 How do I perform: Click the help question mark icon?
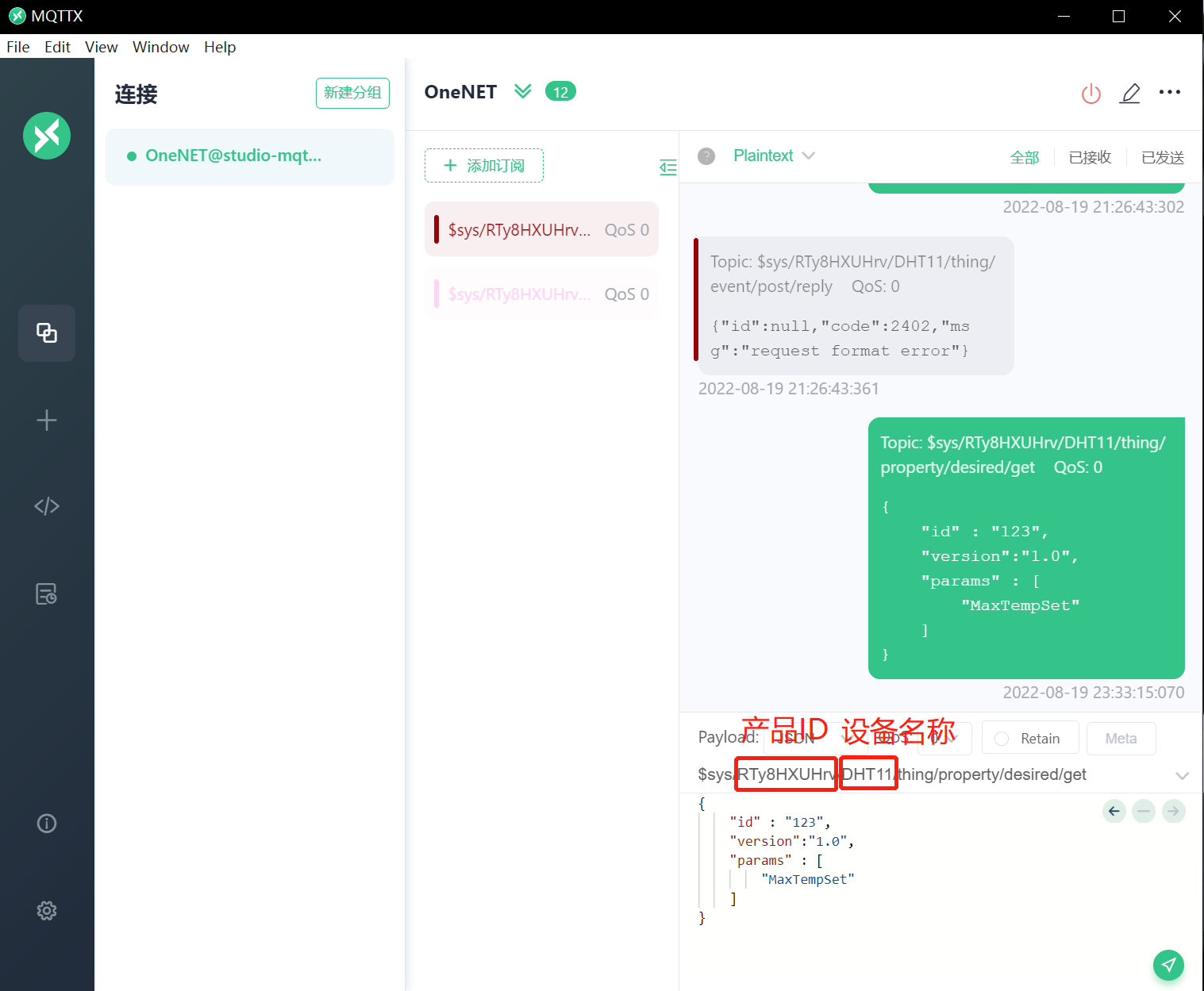(x=706, y=156)
